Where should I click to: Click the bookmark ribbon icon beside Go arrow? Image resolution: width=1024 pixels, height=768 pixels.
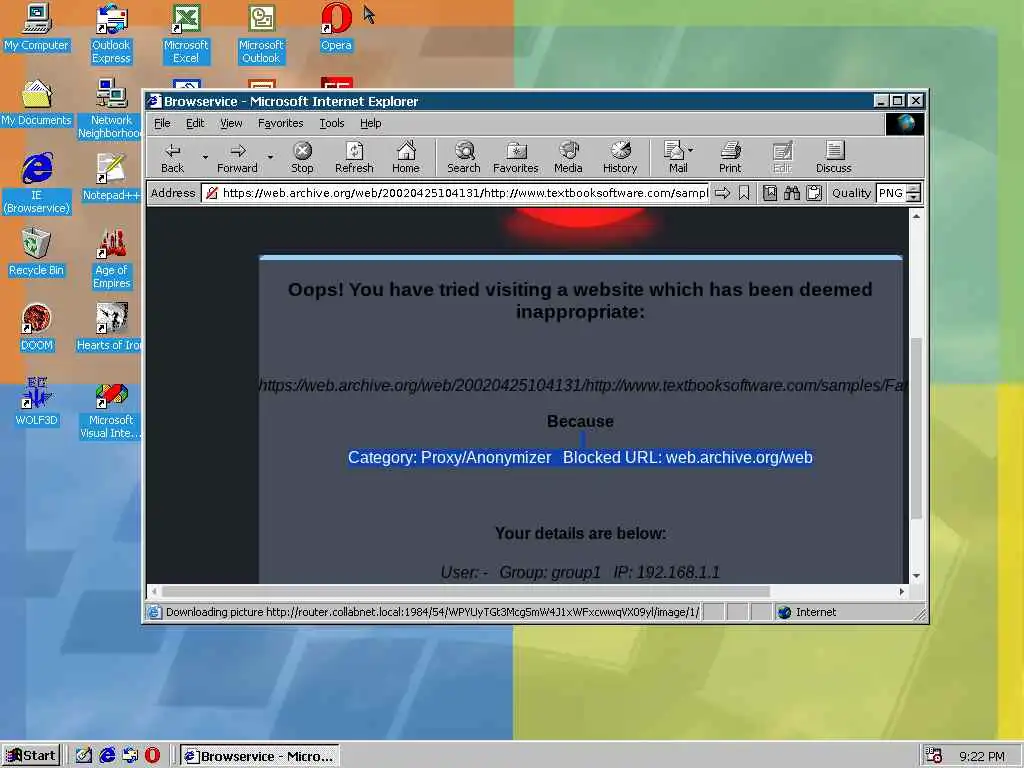click(744, 193)
